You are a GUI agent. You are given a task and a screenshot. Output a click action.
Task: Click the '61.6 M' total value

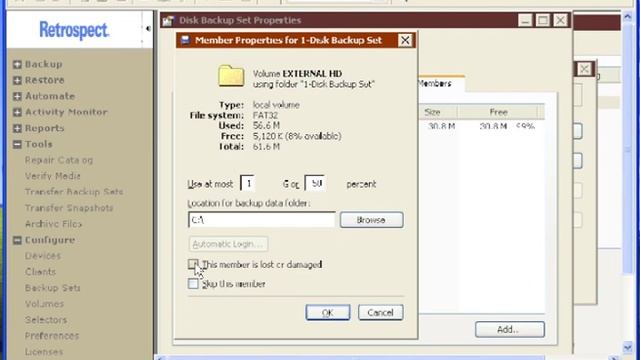[x=266, y=147]
